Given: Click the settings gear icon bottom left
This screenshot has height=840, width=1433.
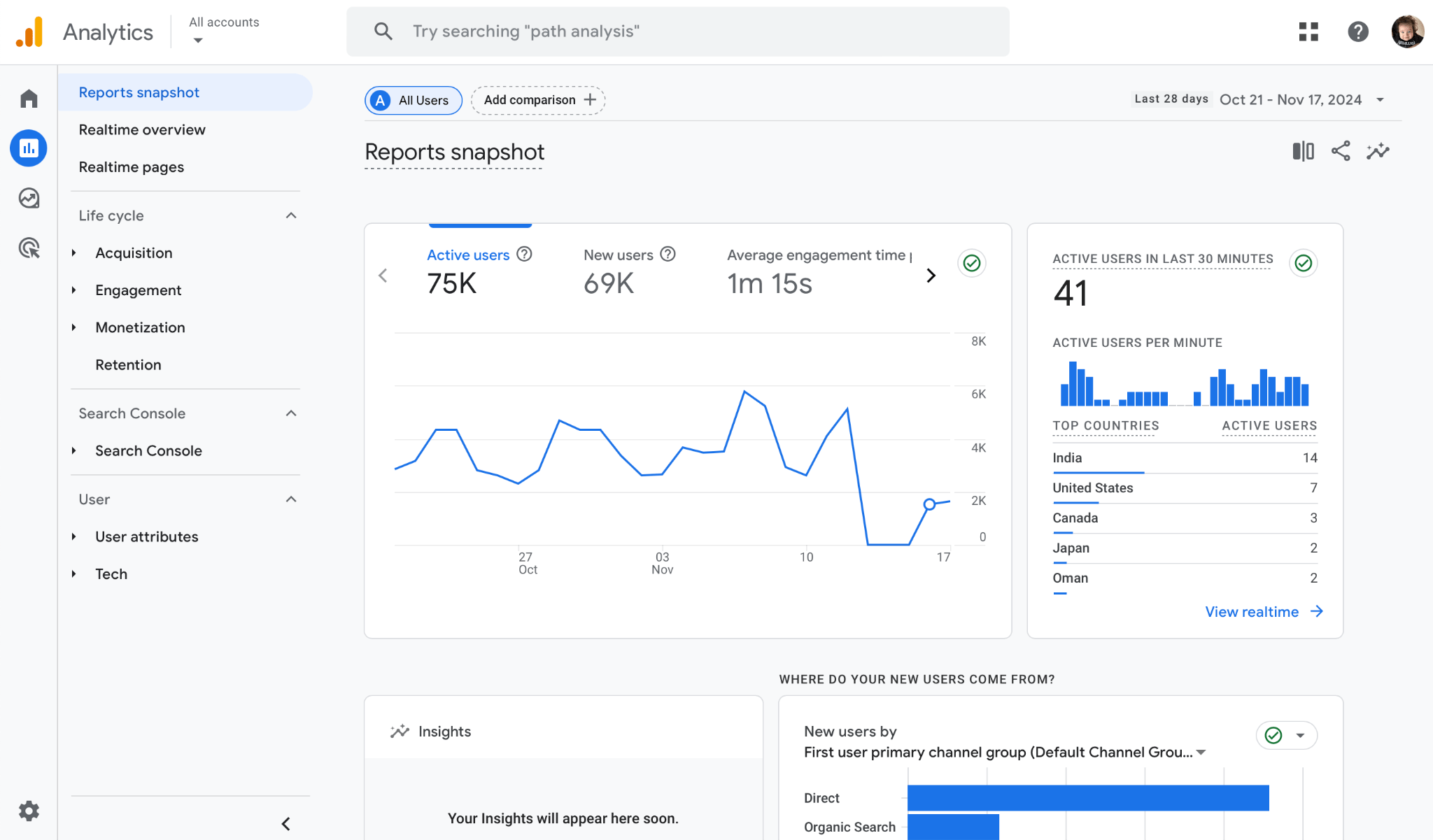Looking at the screenshot, I should click(x=28, y=810).
